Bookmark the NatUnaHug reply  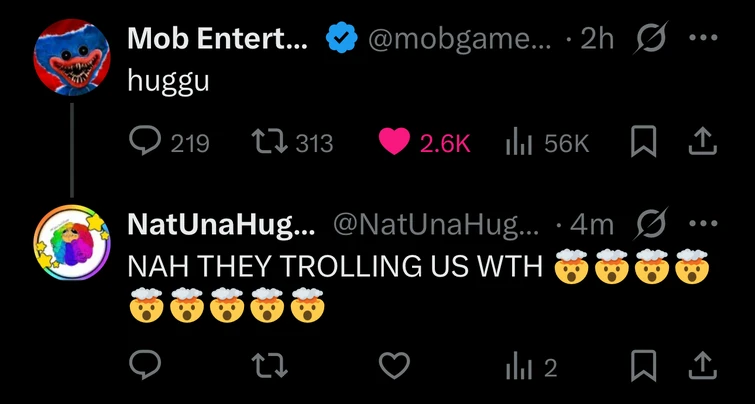643,367
